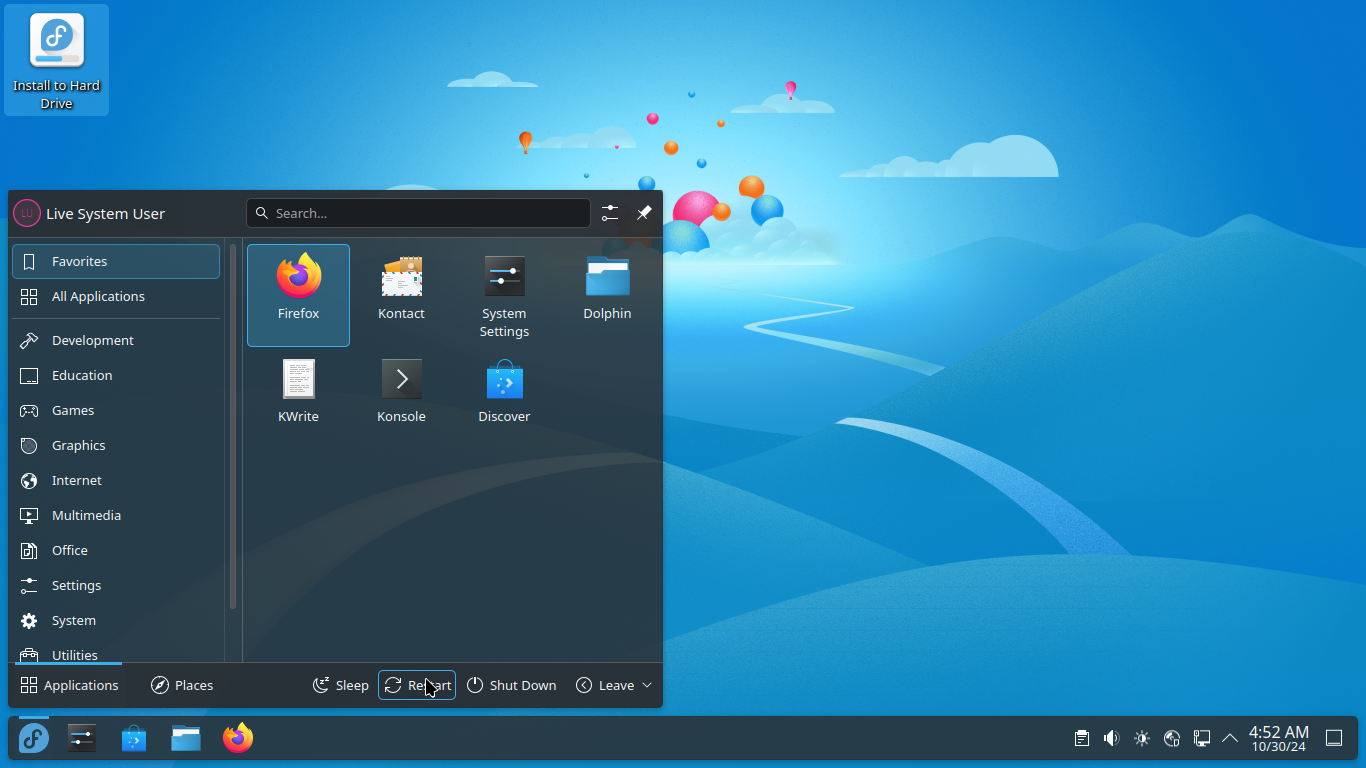This screenshot has width=1366, height=768.
Task: Open the Development category
Action: (116, 340)
